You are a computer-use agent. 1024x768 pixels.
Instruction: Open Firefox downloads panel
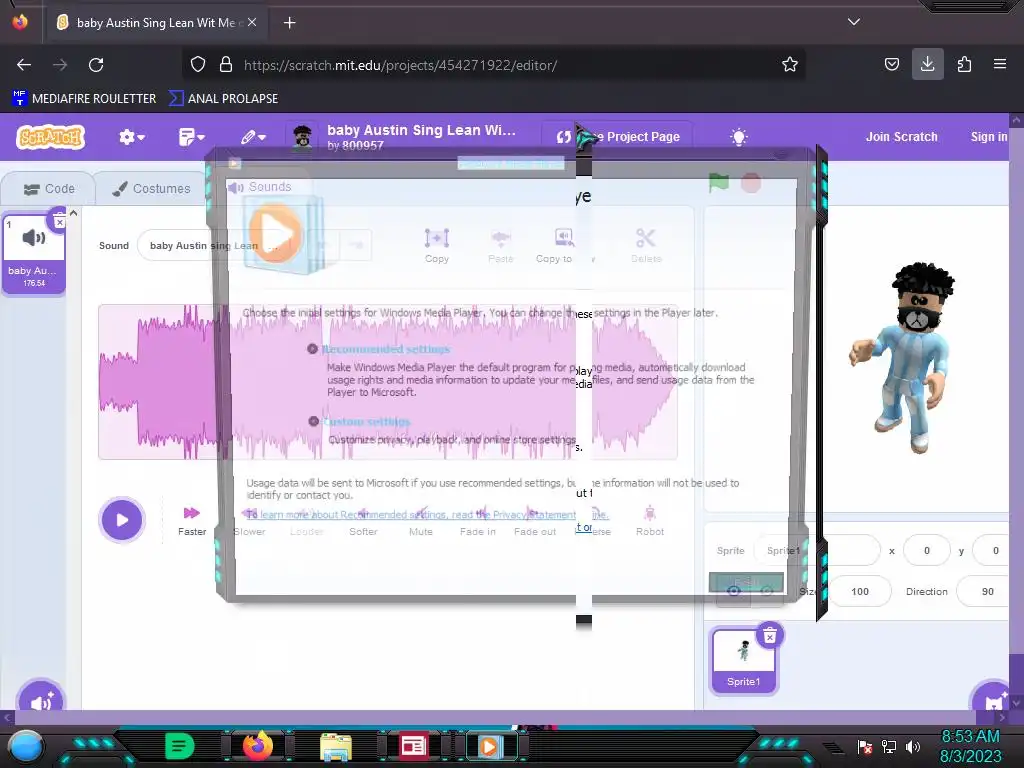(927, 64)
